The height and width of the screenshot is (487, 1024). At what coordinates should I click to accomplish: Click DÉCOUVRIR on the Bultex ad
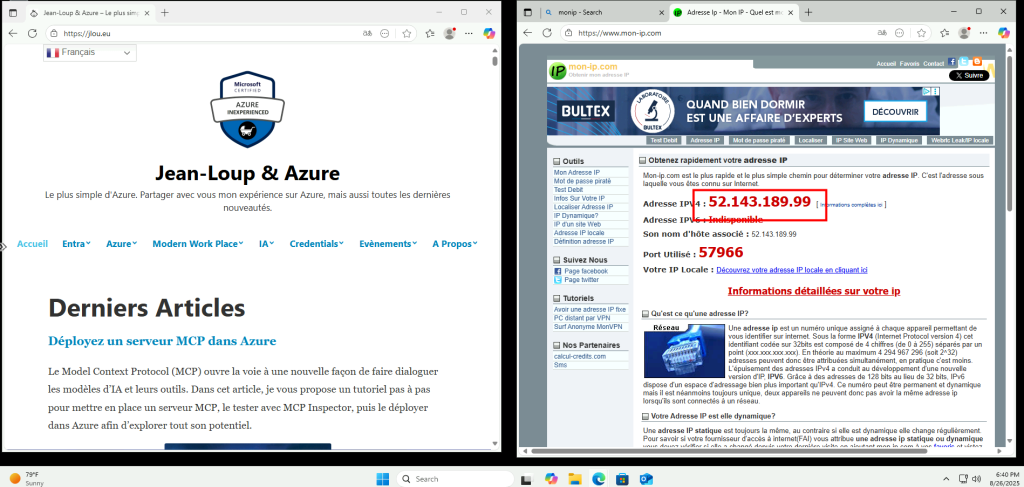[x=895, y=112]
